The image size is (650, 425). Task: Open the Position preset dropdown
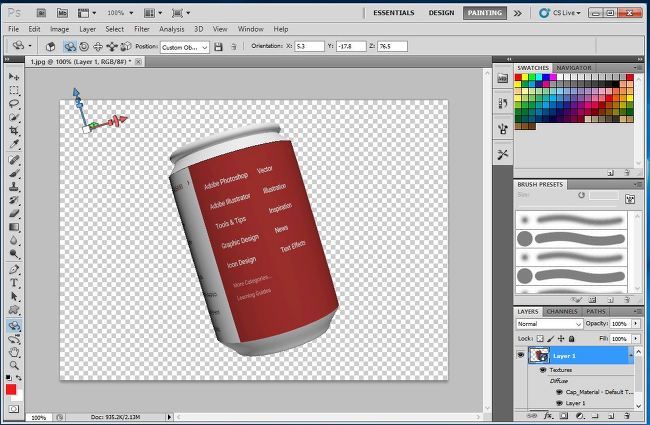coord(185,47)
